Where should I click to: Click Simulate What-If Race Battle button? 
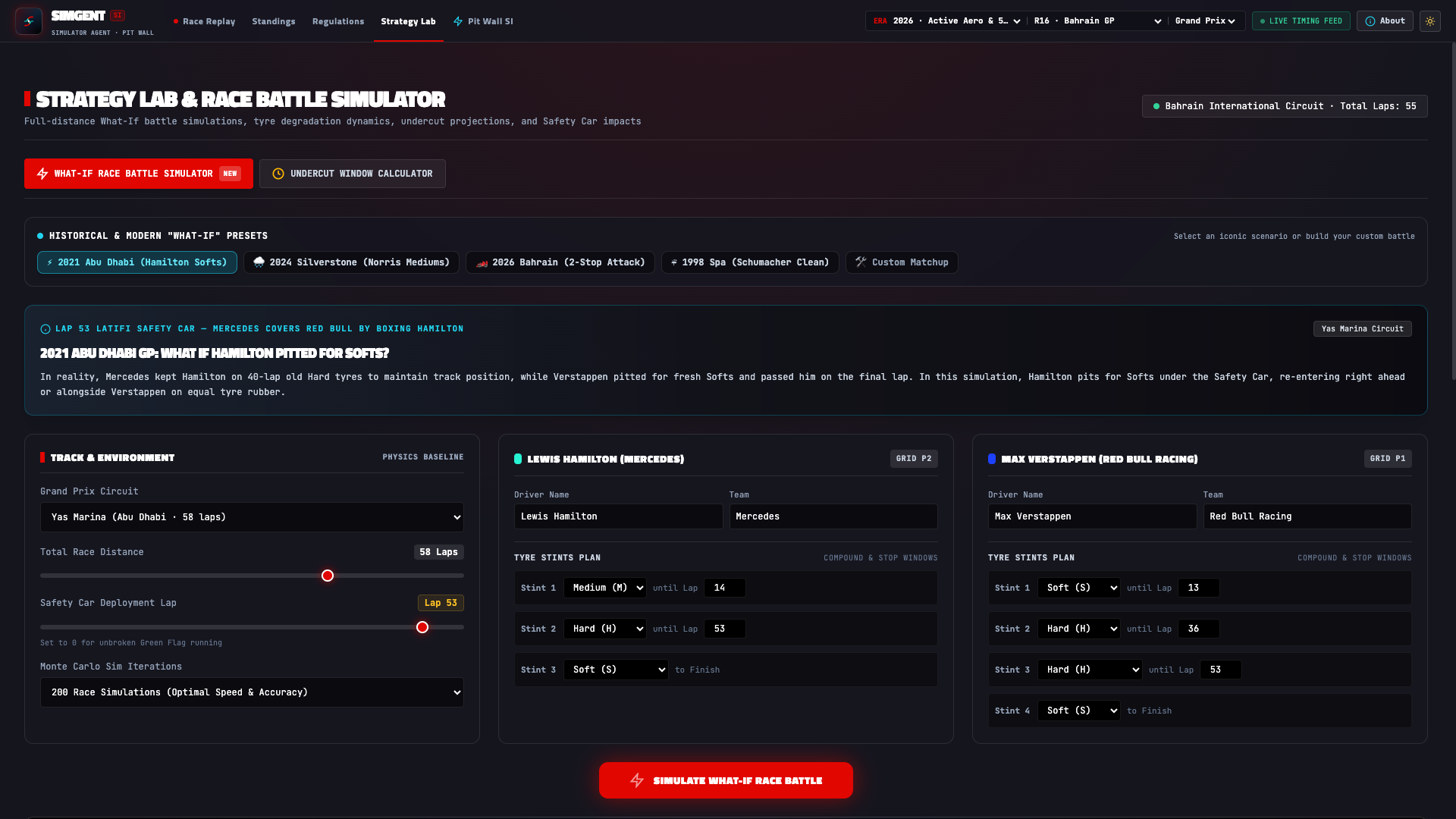(726, 780)
